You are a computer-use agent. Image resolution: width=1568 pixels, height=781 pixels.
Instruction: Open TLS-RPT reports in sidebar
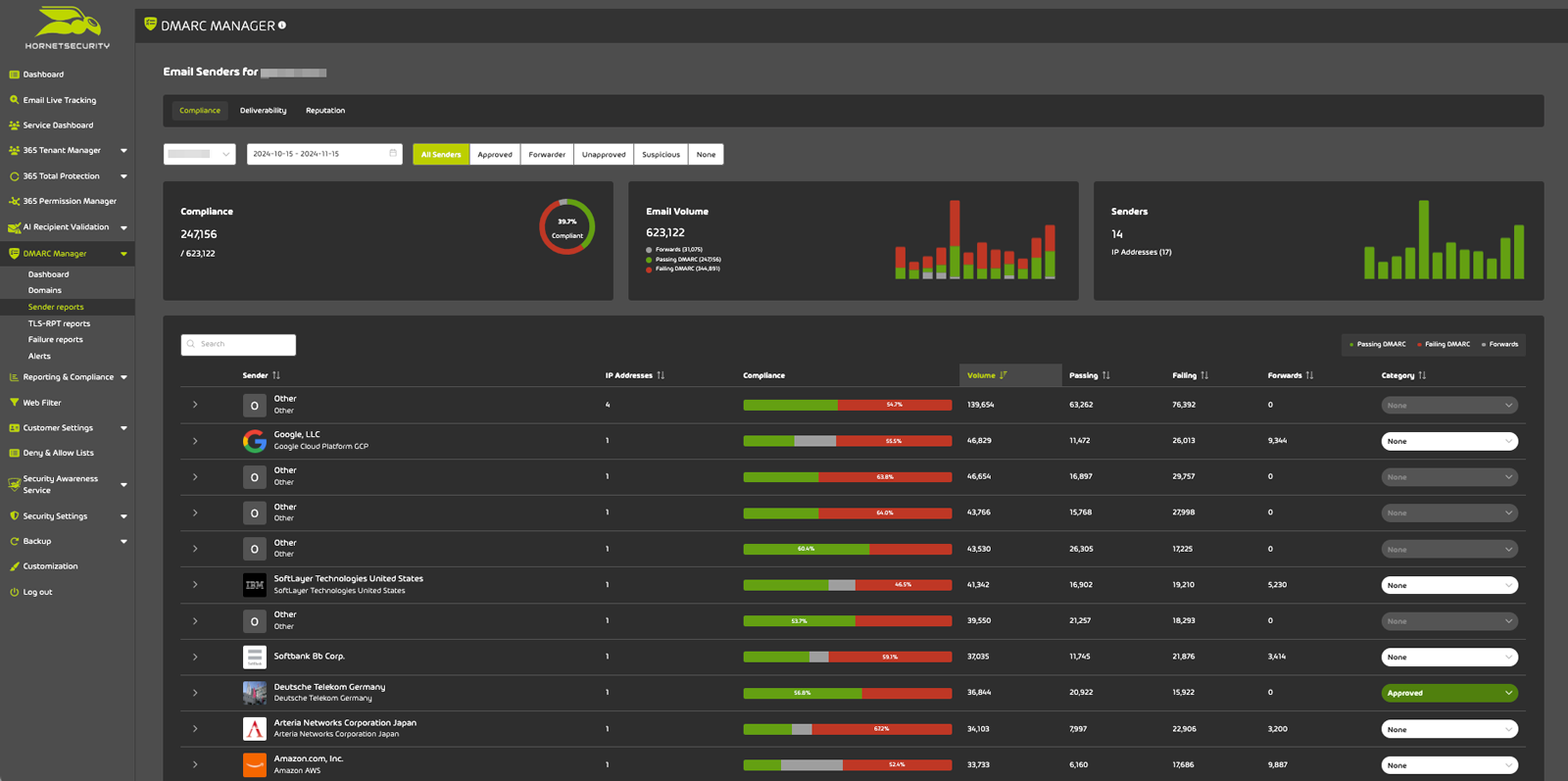point(59,323)
